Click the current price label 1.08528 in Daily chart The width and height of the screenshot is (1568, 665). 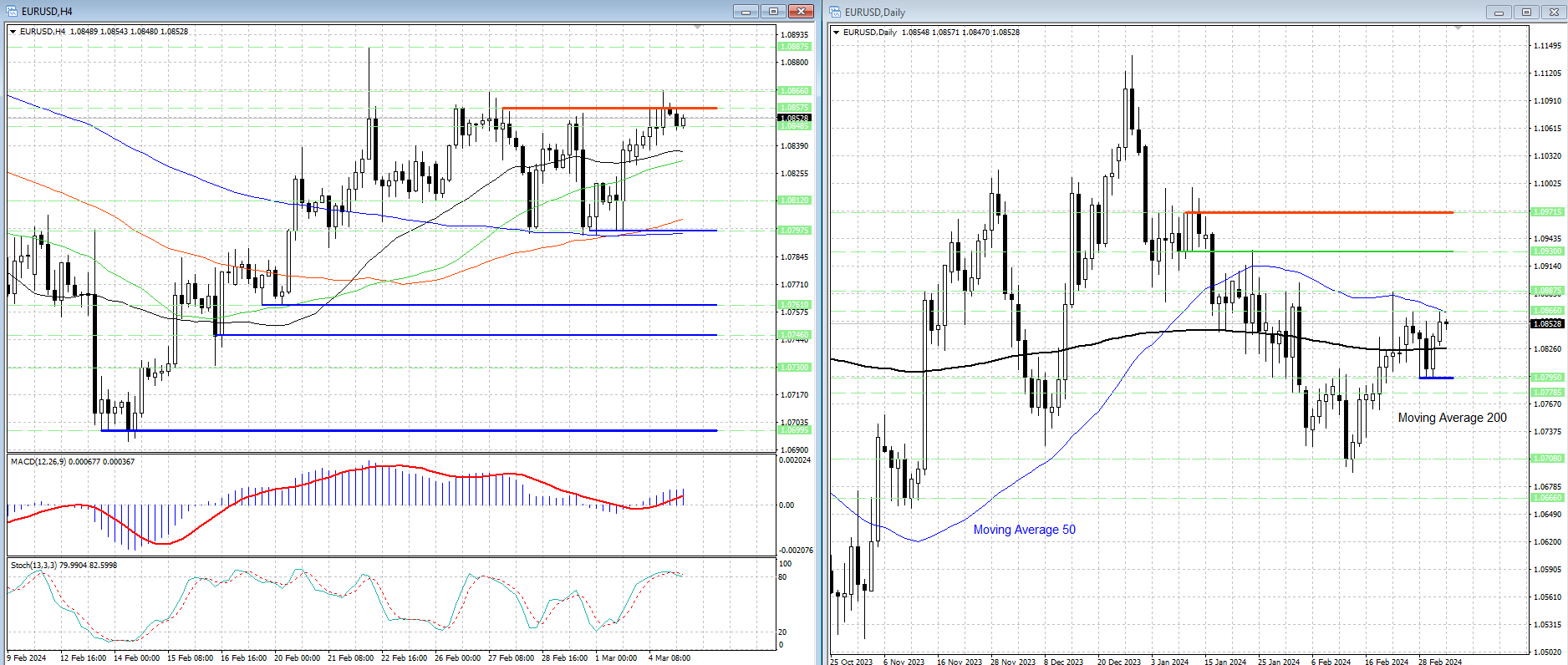click(x=1546, y=323)
